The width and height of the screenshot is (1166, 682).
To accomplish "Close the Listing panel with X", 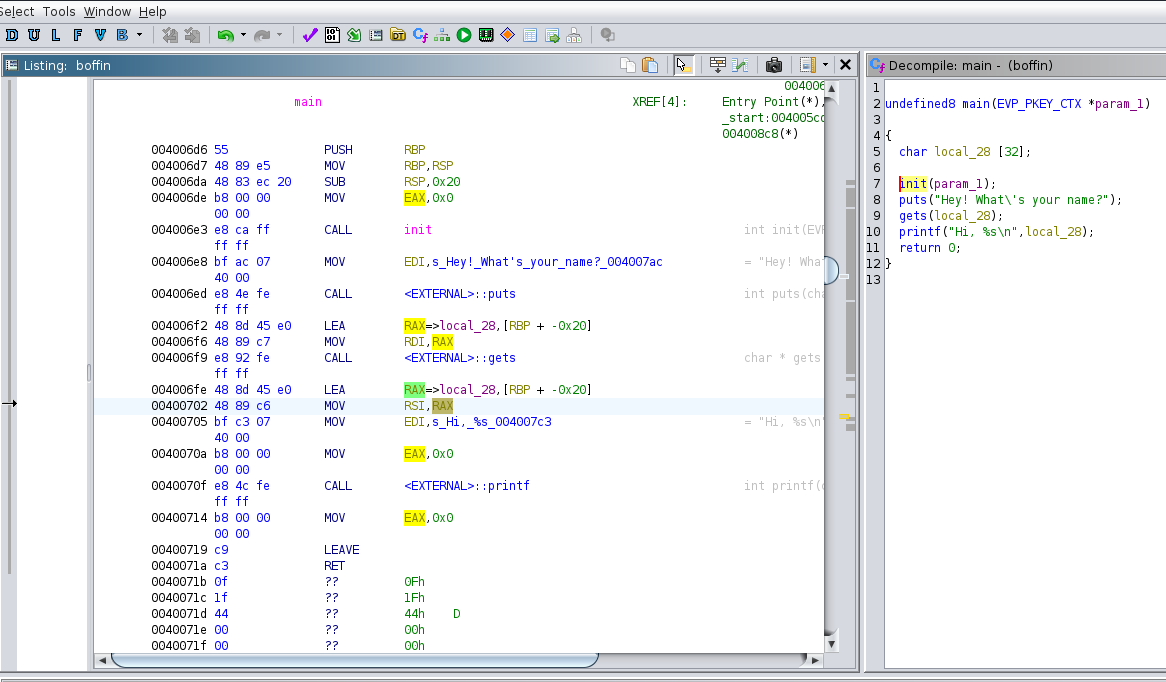I will tap(845, 65).
